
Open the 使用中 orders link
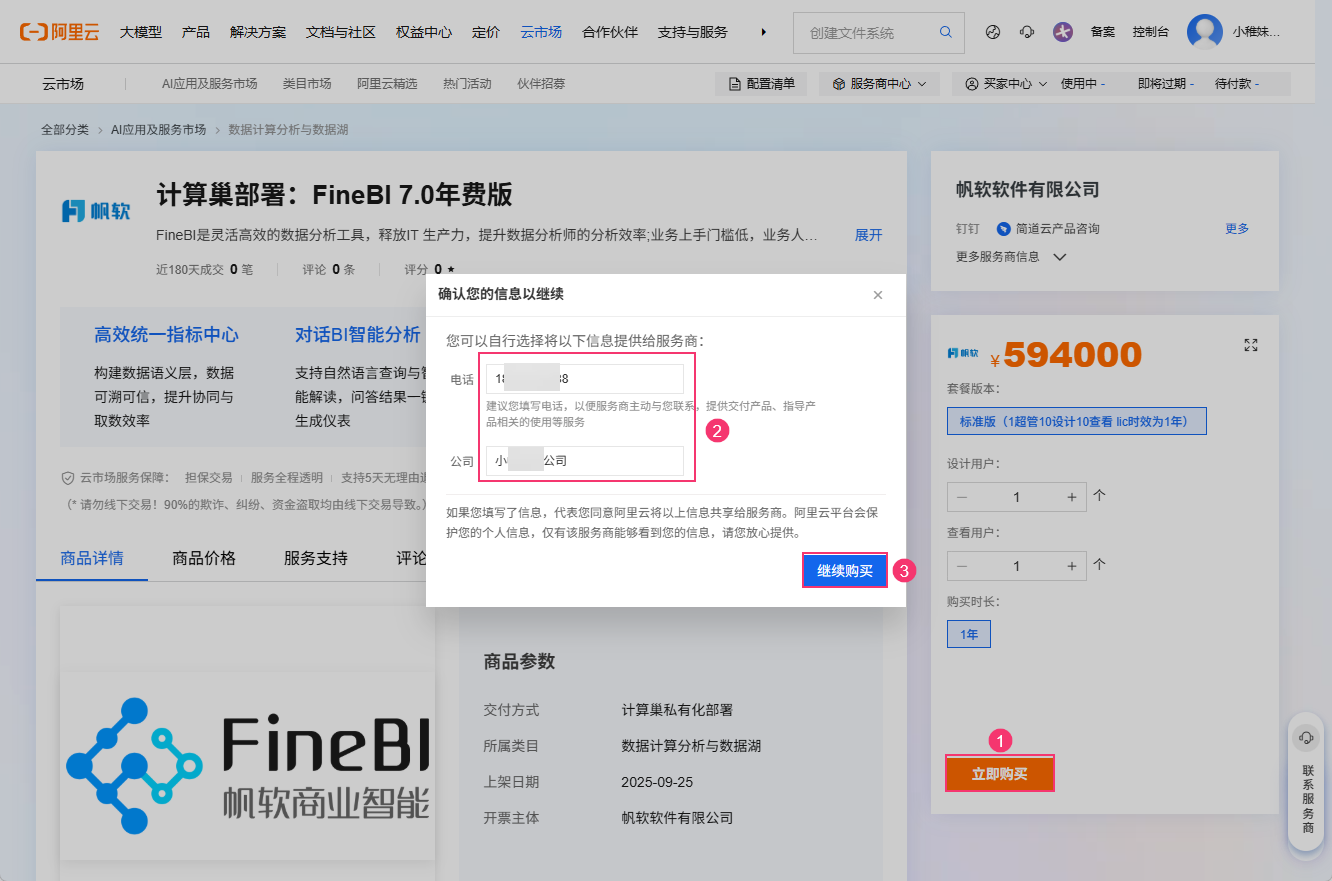pyautogui.click(x=1083, y=84)
